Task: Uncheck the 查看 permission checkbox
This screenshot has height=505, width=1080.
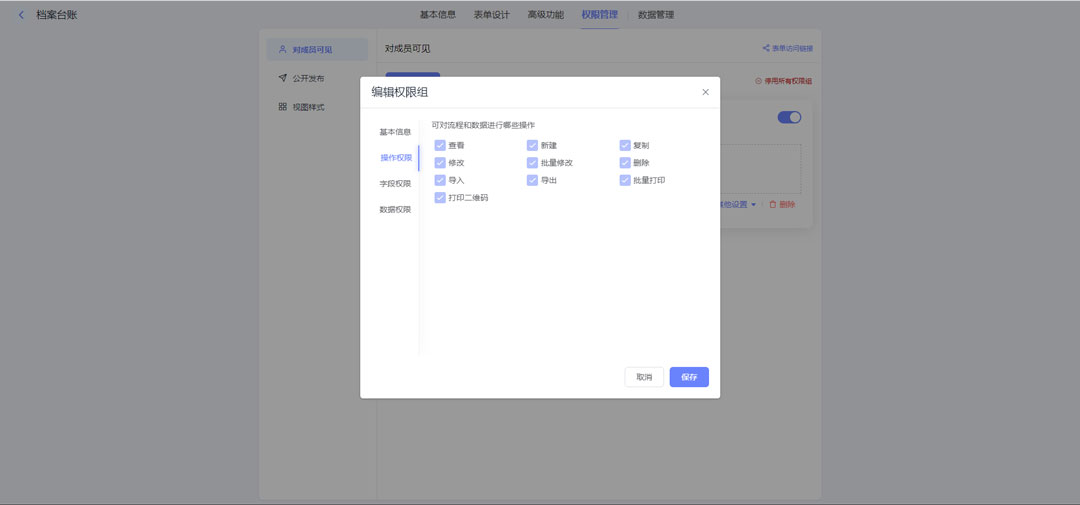Action: click(x=440, y=145)
